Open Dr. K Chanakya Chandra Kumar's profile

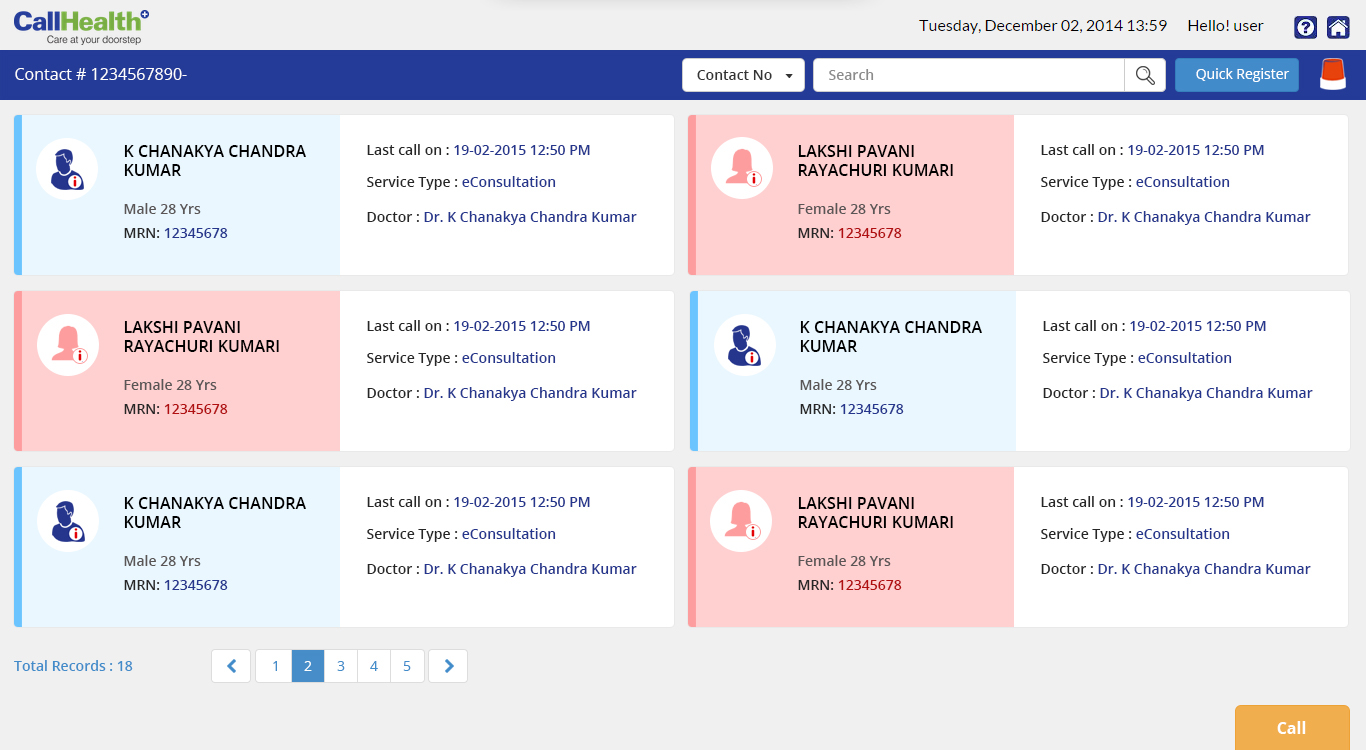point(529,216)
